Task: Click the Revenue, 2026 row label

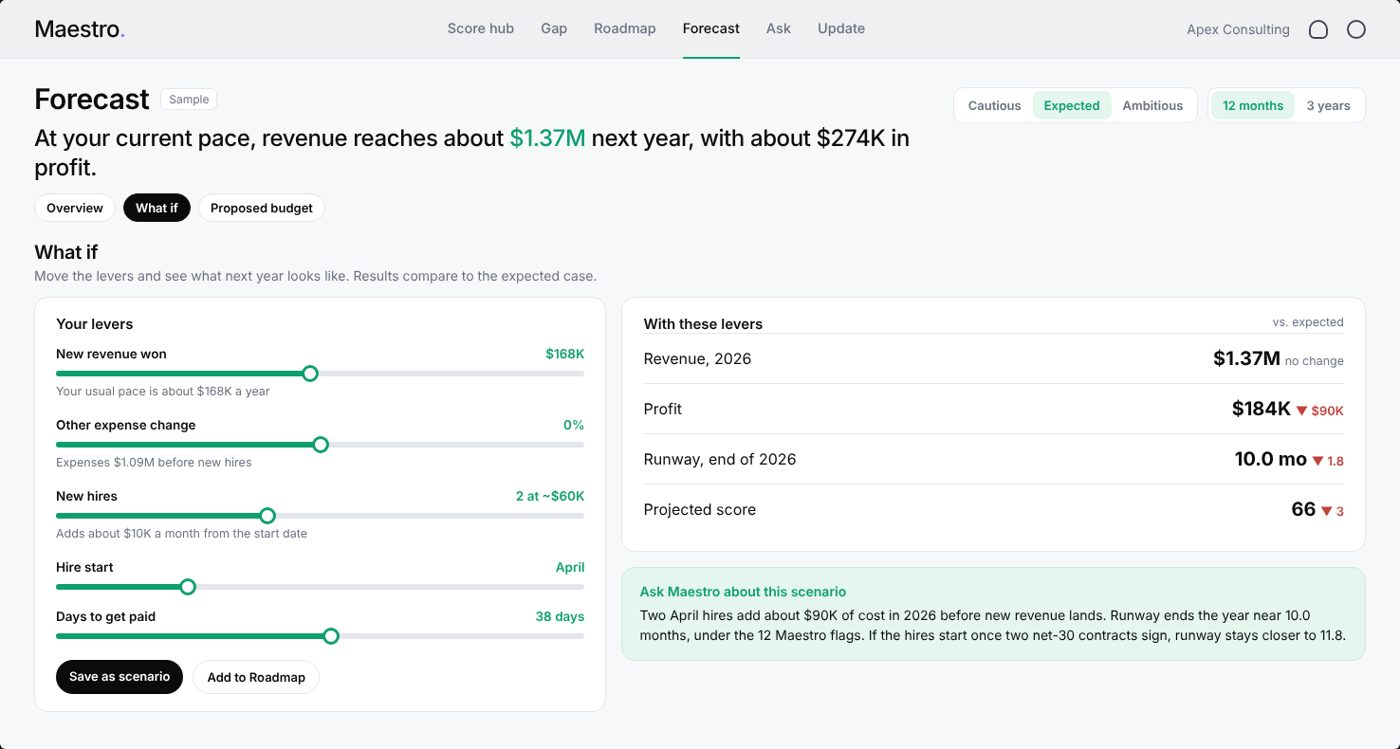Action: click(x=697, y=358)
